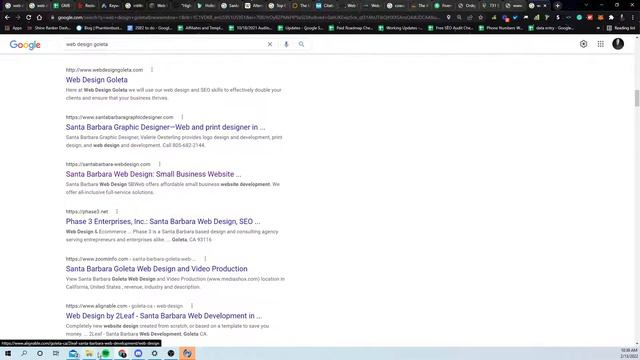Click the taskbar clock and date
This screenshot has width=640, height=360.
tap(629, 353)
